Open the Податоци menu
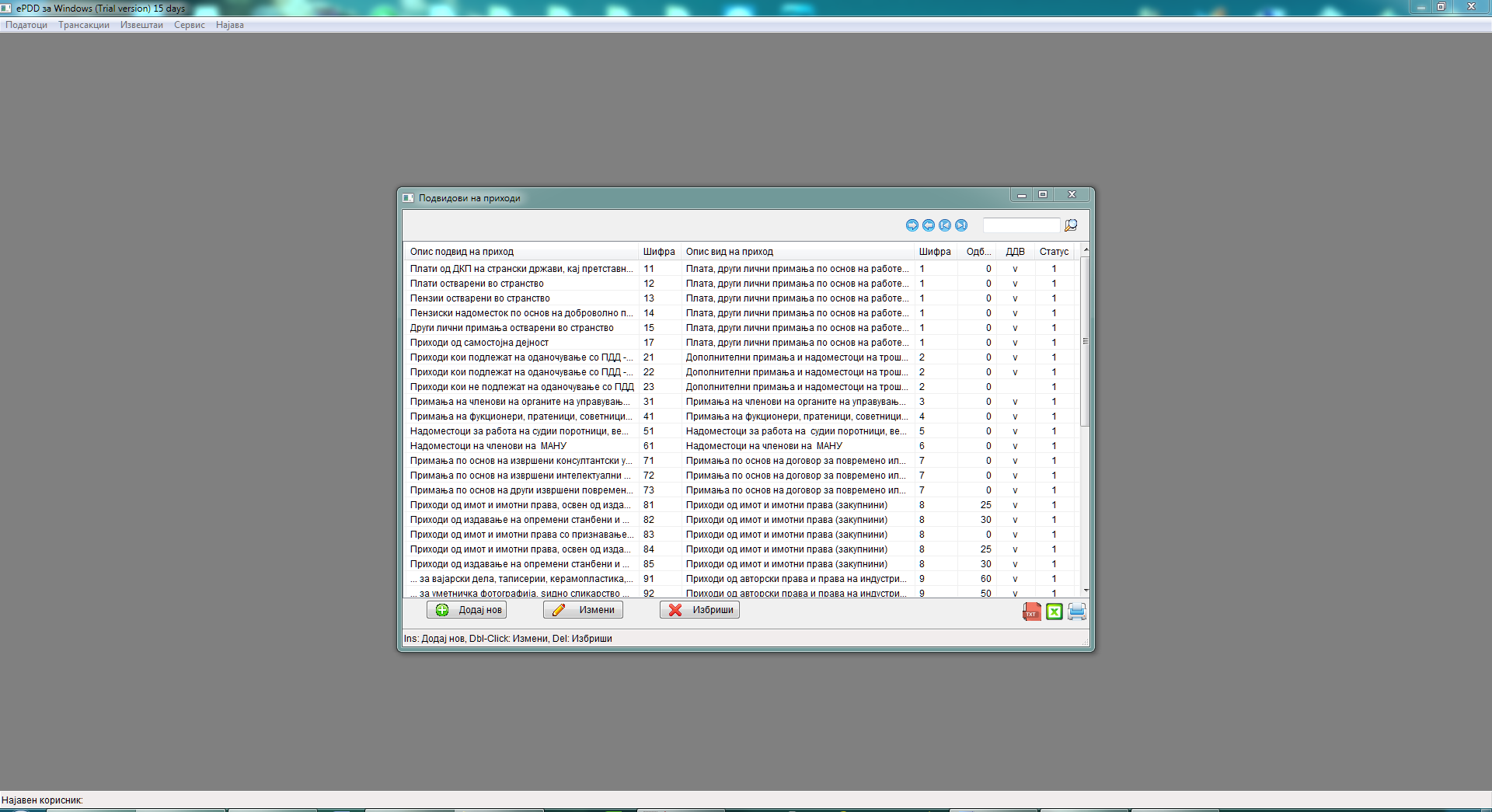Image resolution: width=1492 pixels, height=812 pixels. (x=26, y=25)
